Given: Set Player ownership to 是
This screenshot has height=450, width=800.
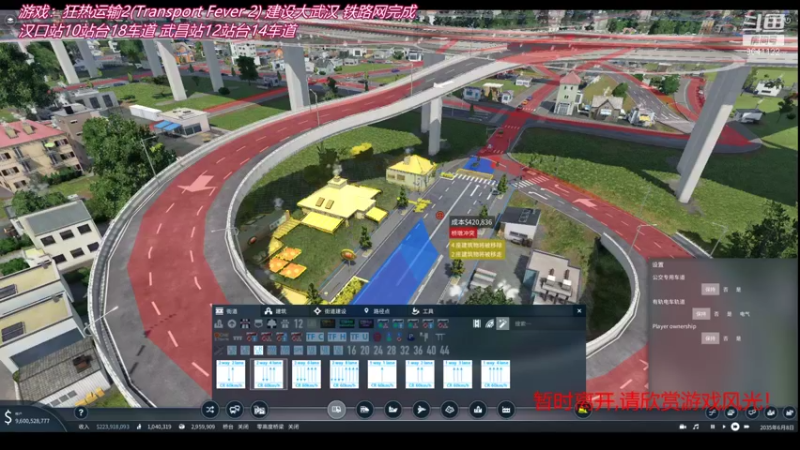Looking at the screenshot, I should click(x=738, y=338).
